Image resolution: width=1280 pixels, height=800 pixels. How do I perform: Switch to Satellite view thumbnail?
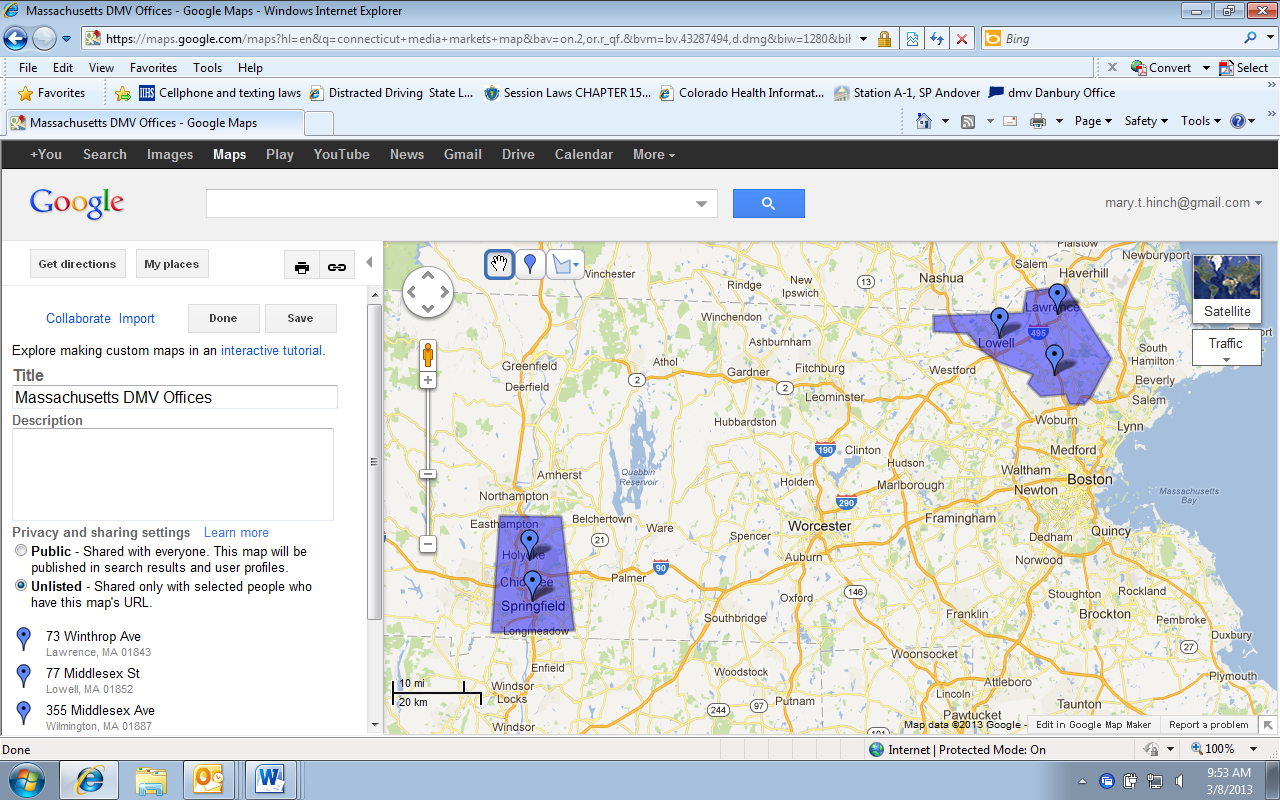point(1227,288)
